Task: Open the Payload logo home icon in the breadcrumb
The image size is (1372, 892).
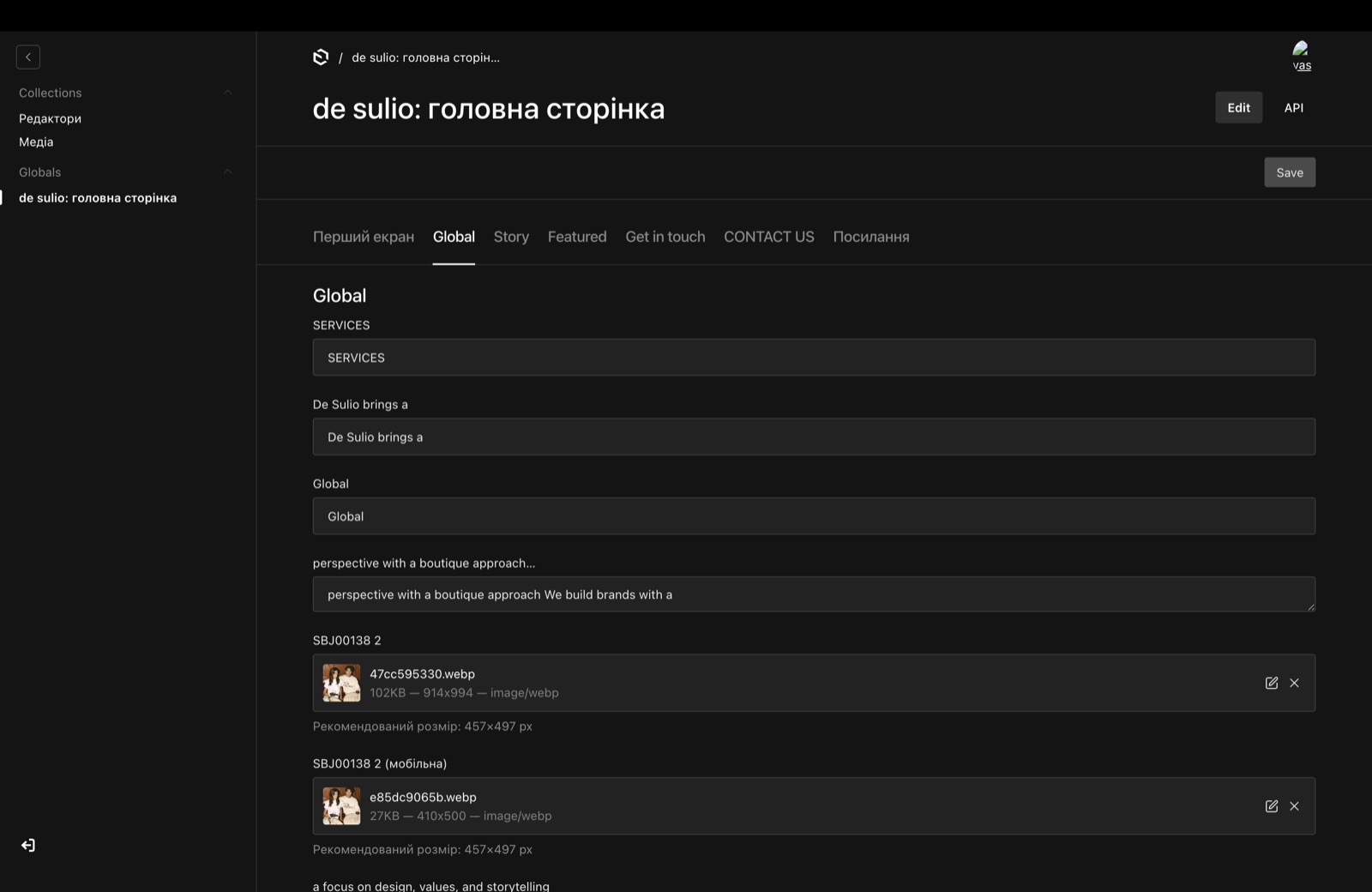Action: 321,57
